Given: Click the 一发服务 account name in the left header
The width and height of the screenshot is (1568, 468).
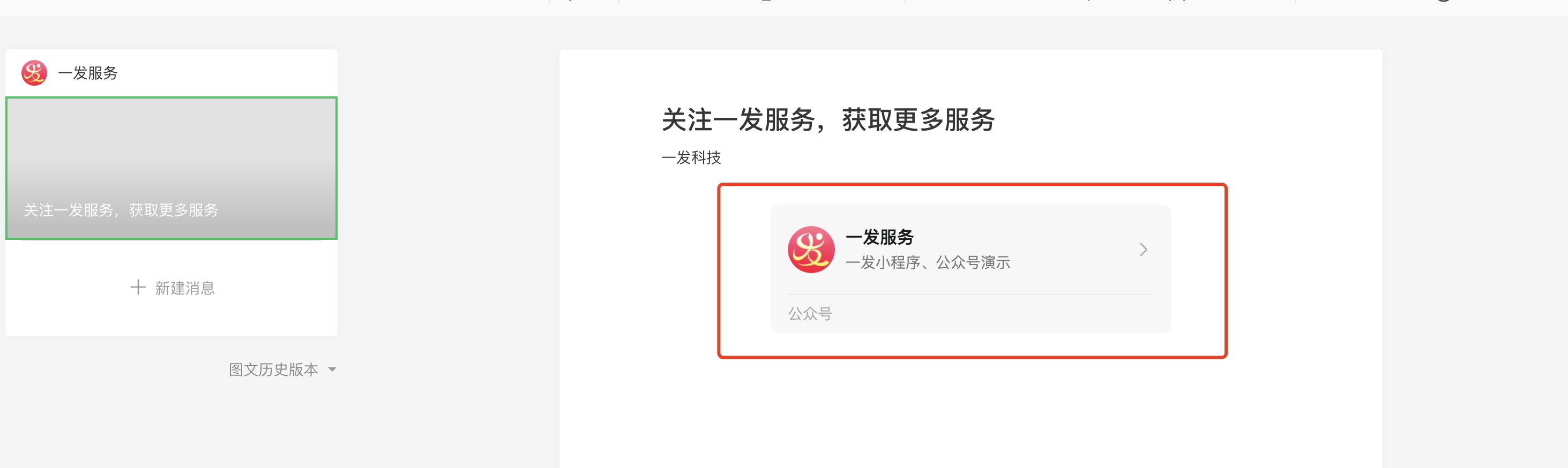Looking at the screenshot, I should 88,73.
